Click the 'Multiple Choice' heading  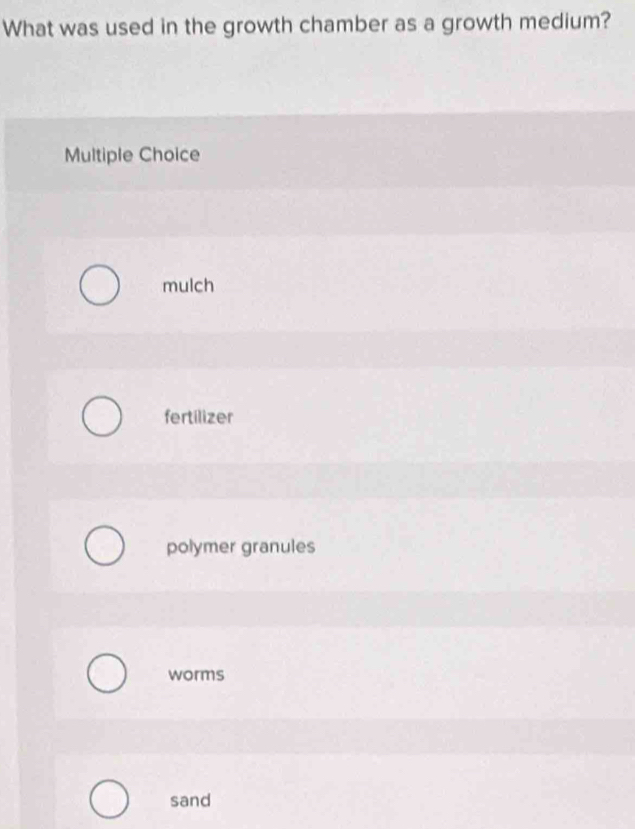coord(132,155)
